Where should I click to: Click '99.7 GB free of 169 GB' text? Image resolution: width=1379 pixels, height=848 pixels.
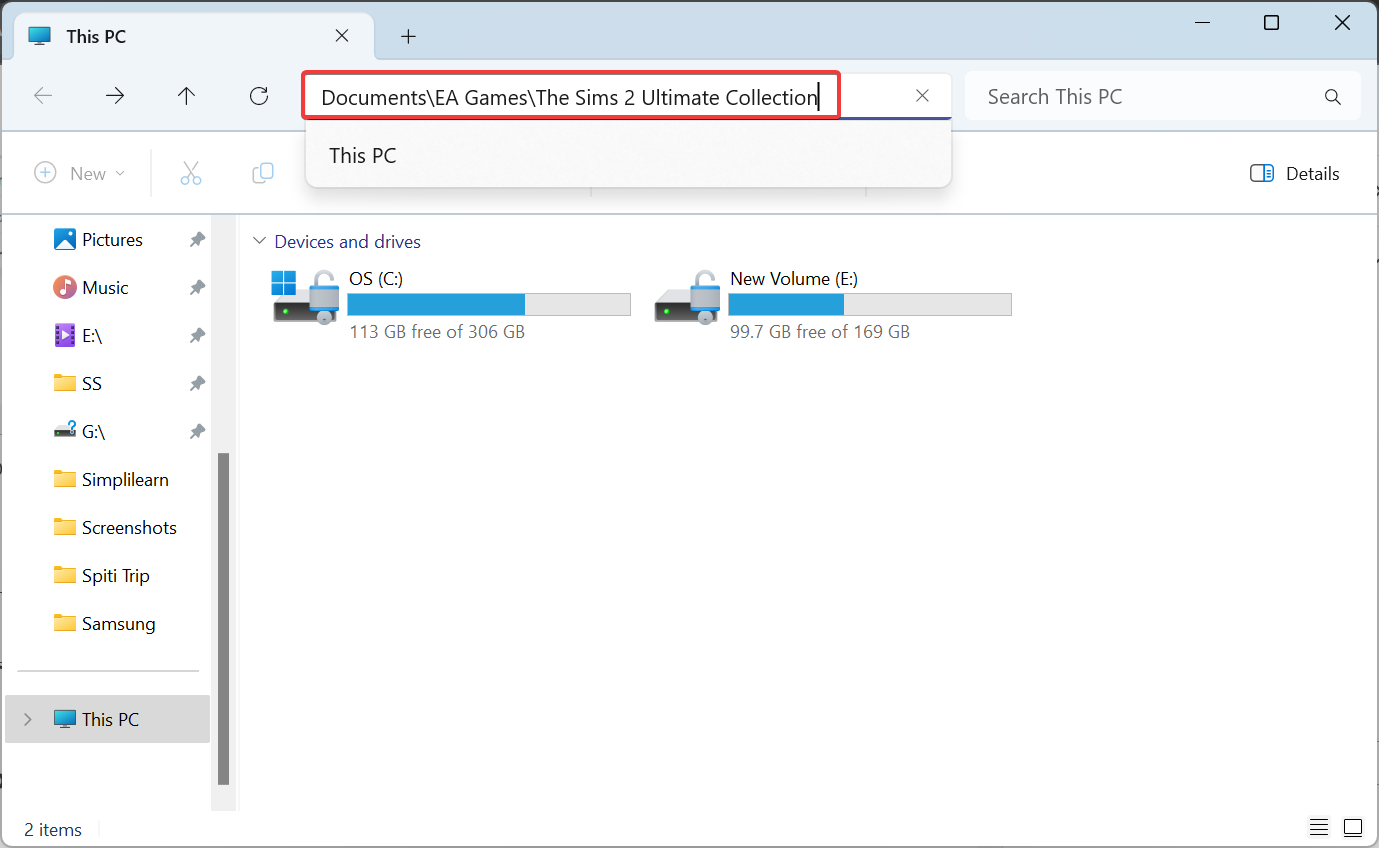(820, 331)
